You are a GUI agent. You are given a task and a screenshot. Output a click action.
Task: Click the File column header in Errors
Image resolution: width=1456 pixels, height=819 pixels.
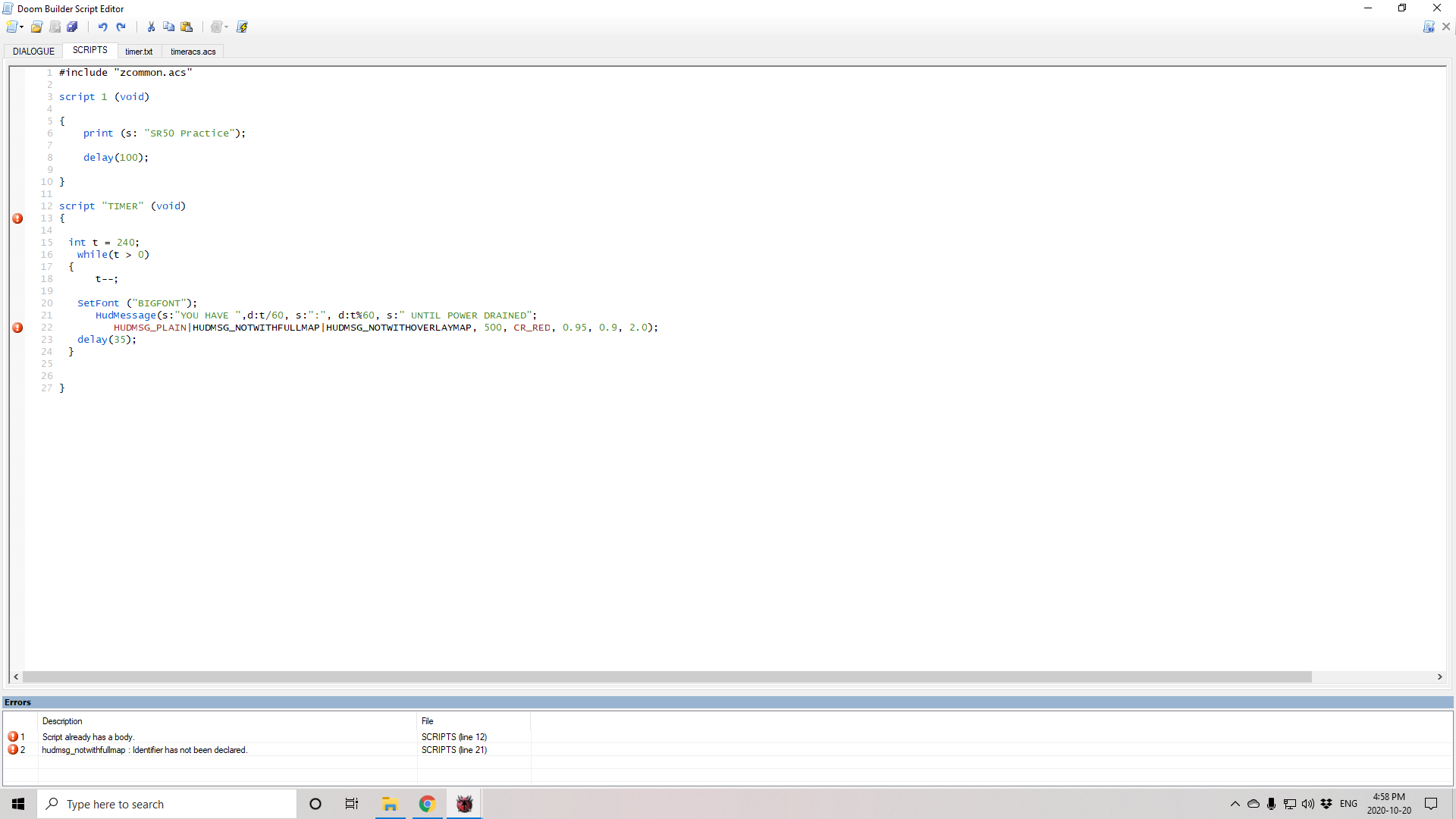click(x=428, y=720)
